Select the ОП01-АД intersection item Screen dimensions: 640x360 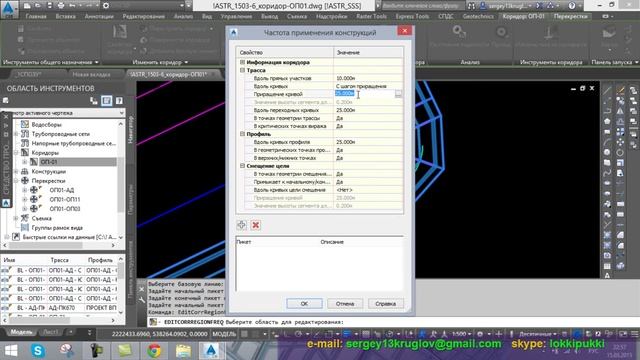(x=62, y=190)
